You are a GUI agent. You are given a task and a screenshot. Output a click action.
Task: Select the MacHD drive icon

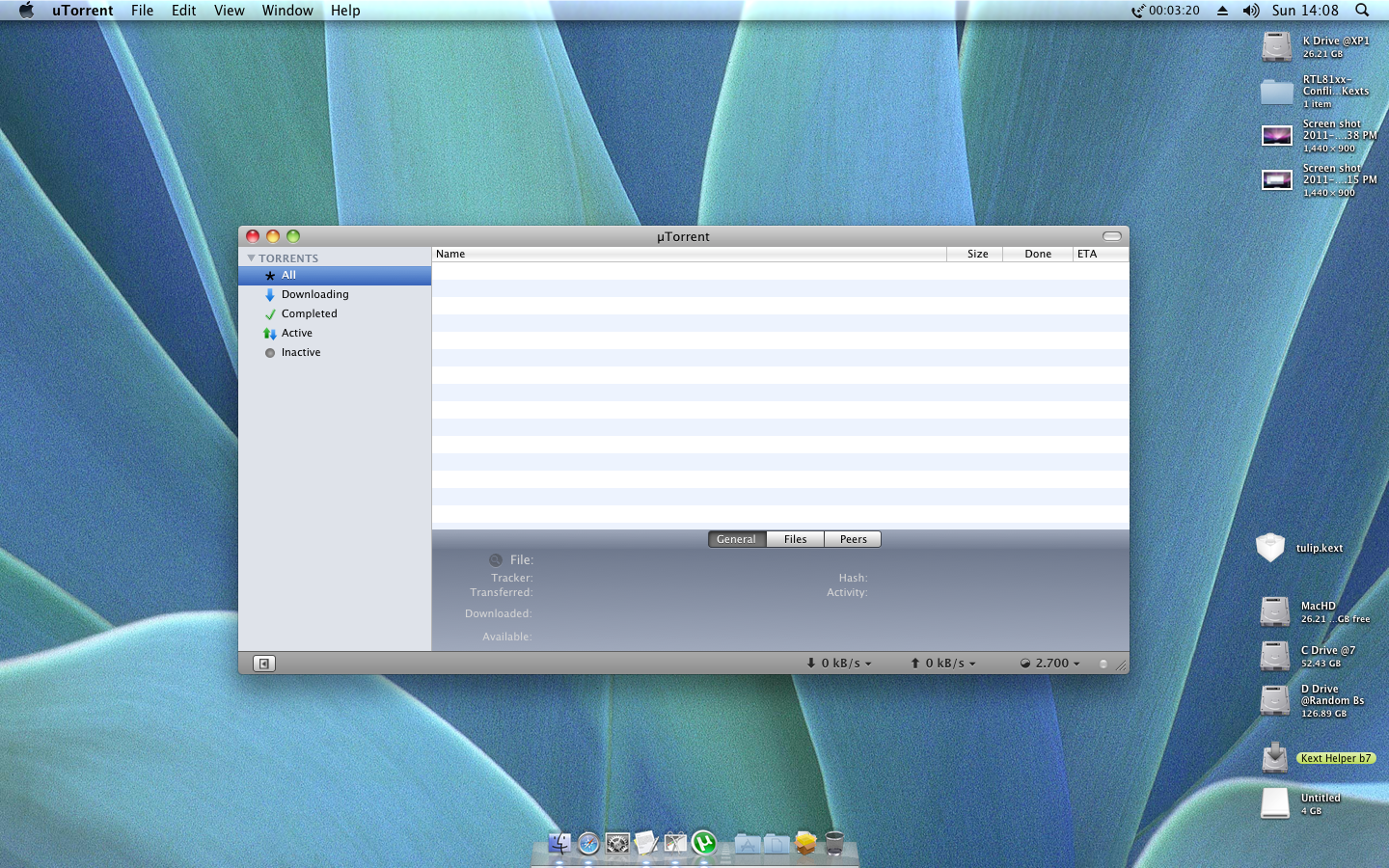[1275, 611]
